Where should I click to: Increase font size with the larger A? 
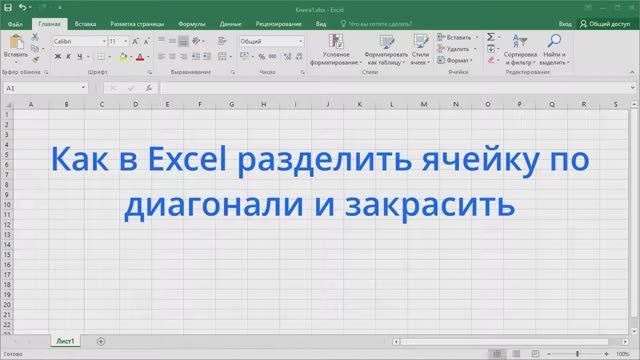point(136,41)
